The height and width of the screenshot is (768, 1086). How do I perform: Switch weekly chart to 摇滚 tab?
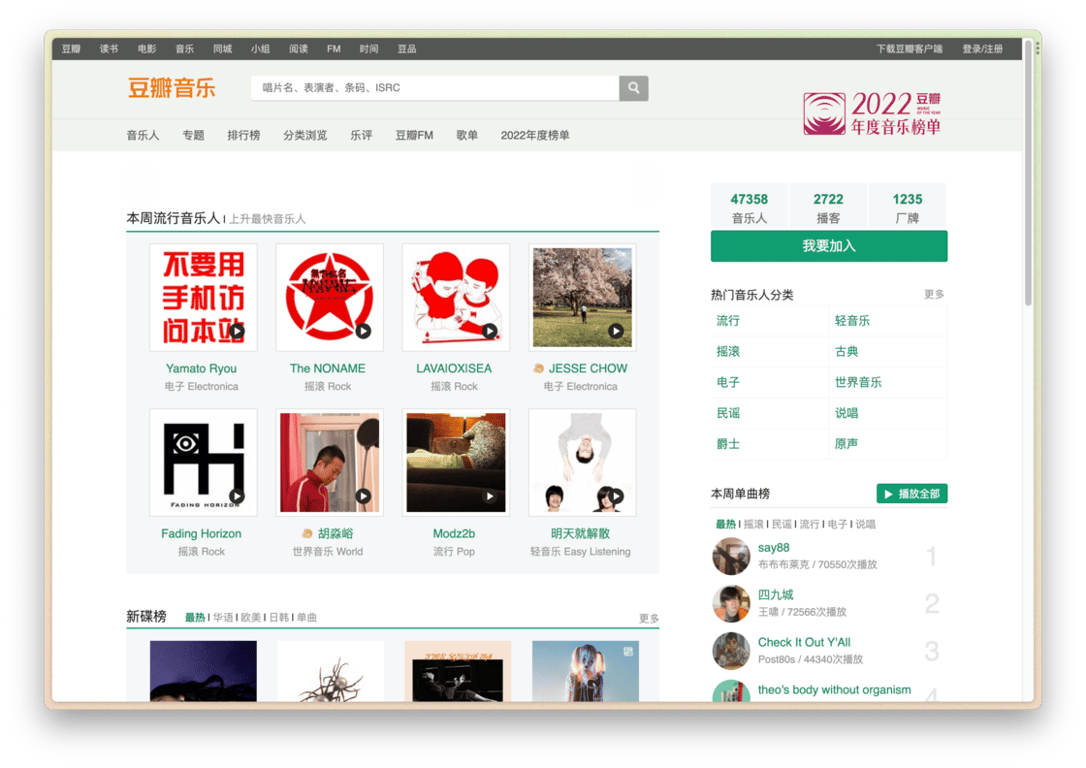754,524
